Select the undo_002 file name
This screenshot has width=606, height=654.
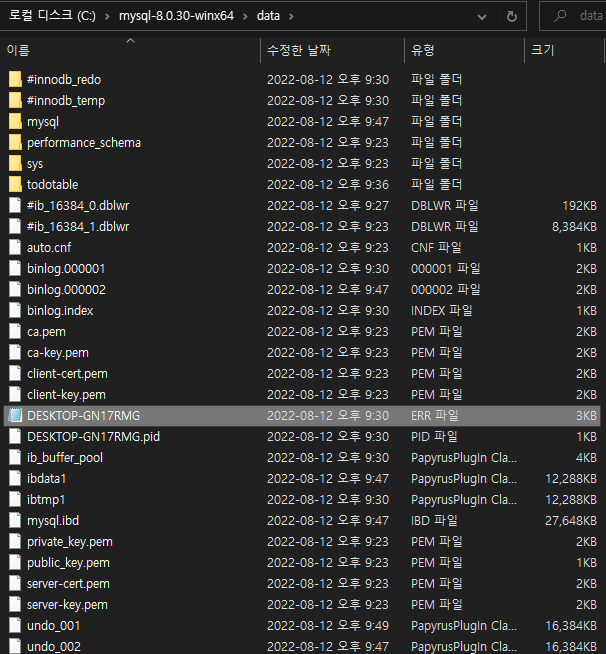tap(54, 646)
